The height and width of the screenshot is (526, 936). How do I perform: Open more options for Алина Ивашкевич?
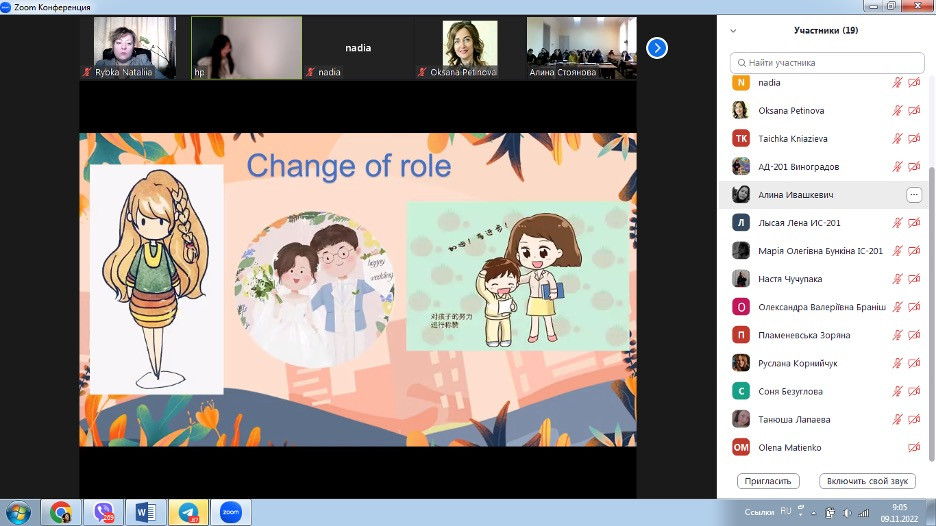913,195
